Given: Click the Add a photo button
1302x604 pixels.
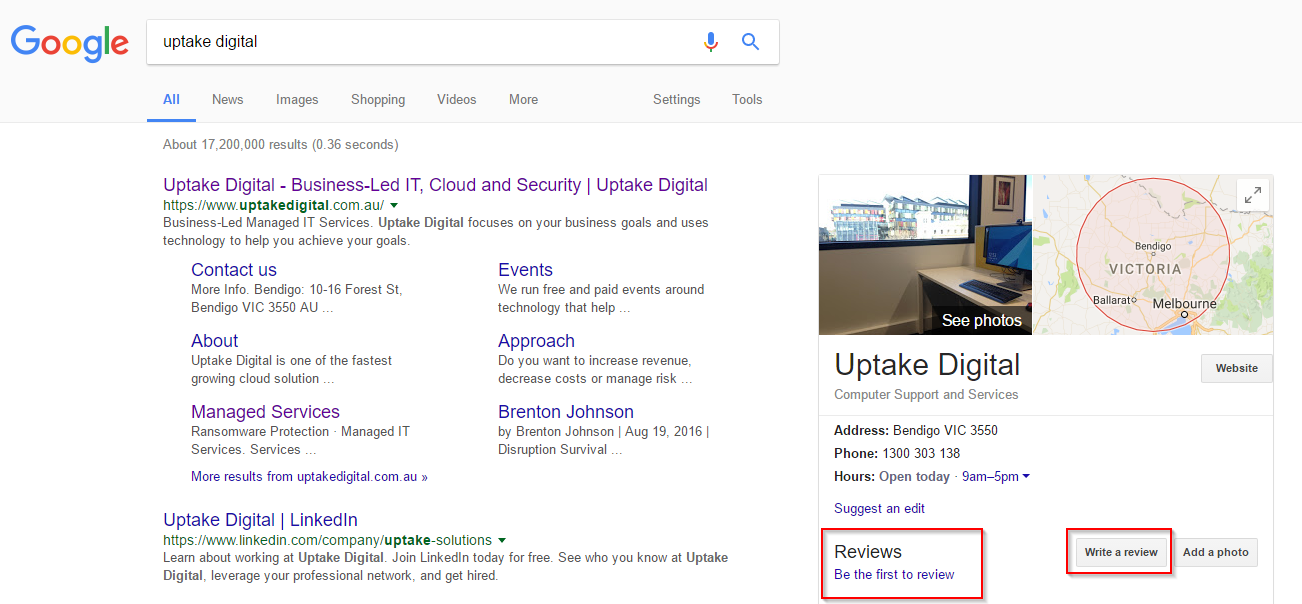Looking at the screenshot, I should coord(1215,552).
